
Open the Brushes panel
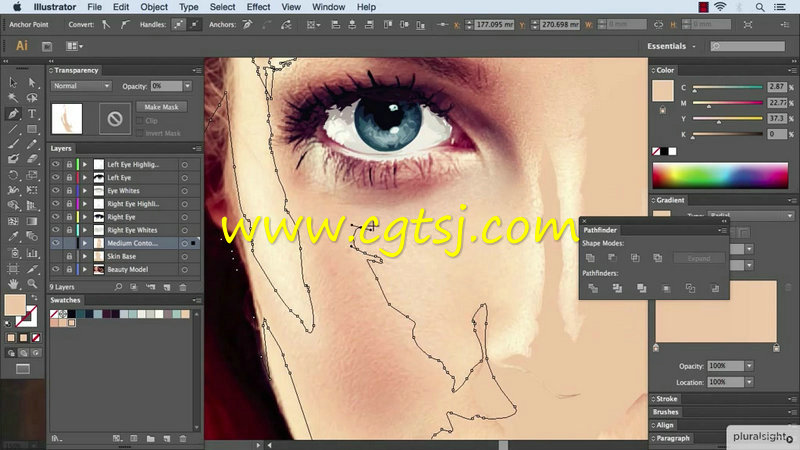click(x=666, y=412)
